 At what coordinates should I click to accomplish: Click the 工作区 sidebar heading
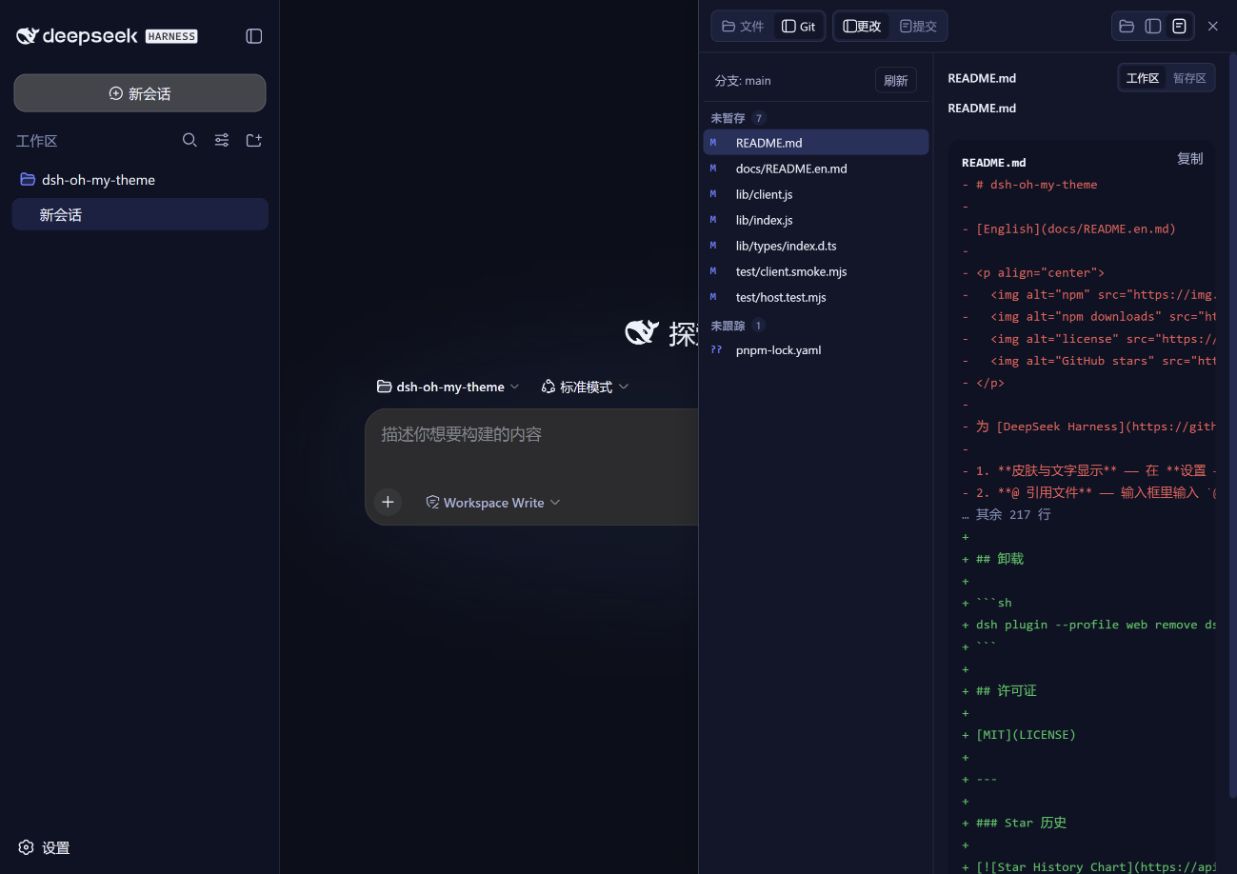coord(37,141)
